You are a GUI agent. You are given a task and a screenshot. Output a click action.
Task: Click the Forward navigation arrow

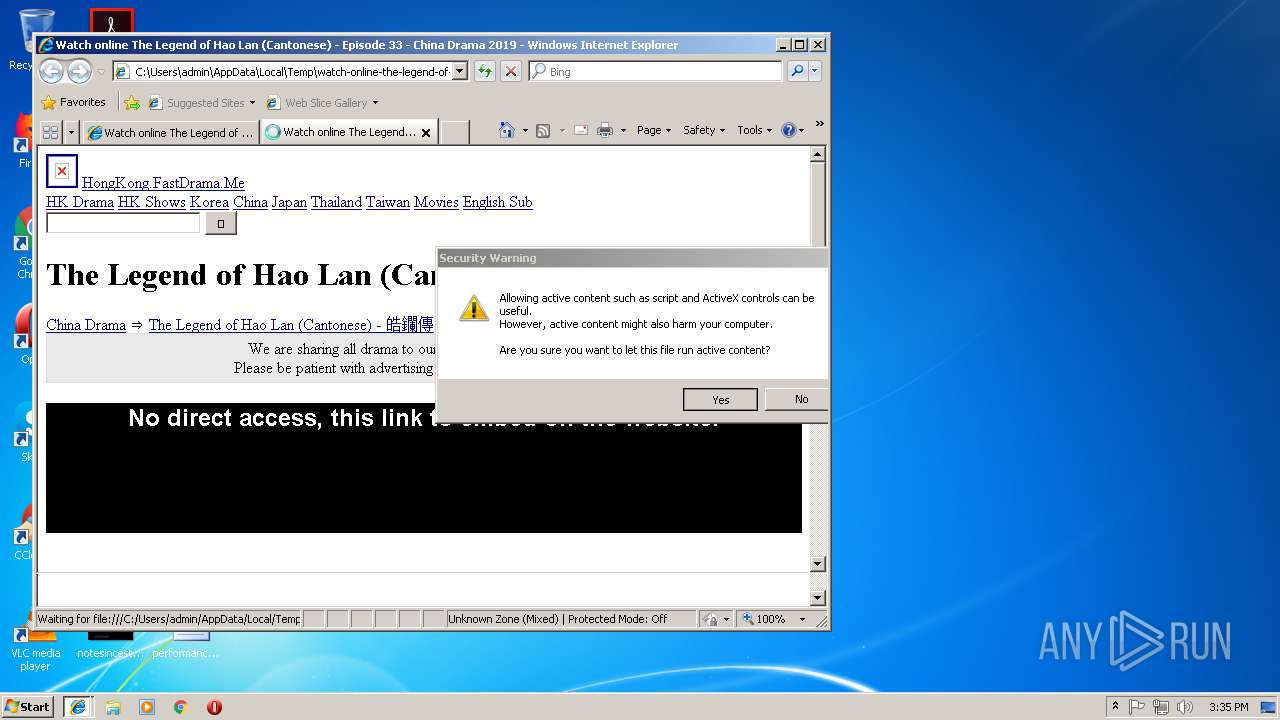(79, 71)
